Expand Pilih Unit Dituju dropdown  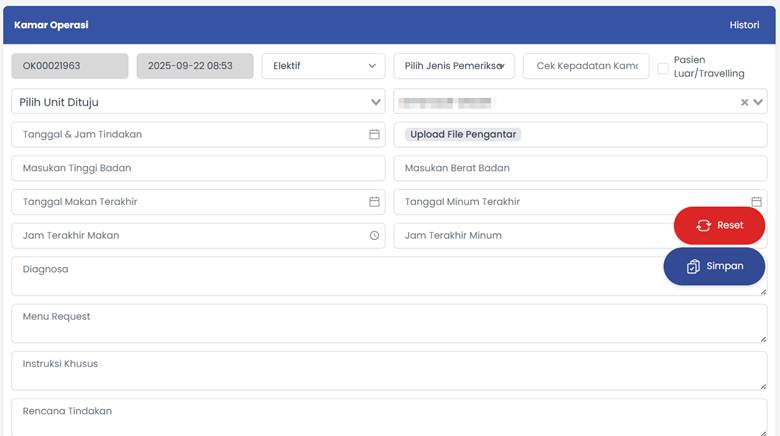(376, 102)
